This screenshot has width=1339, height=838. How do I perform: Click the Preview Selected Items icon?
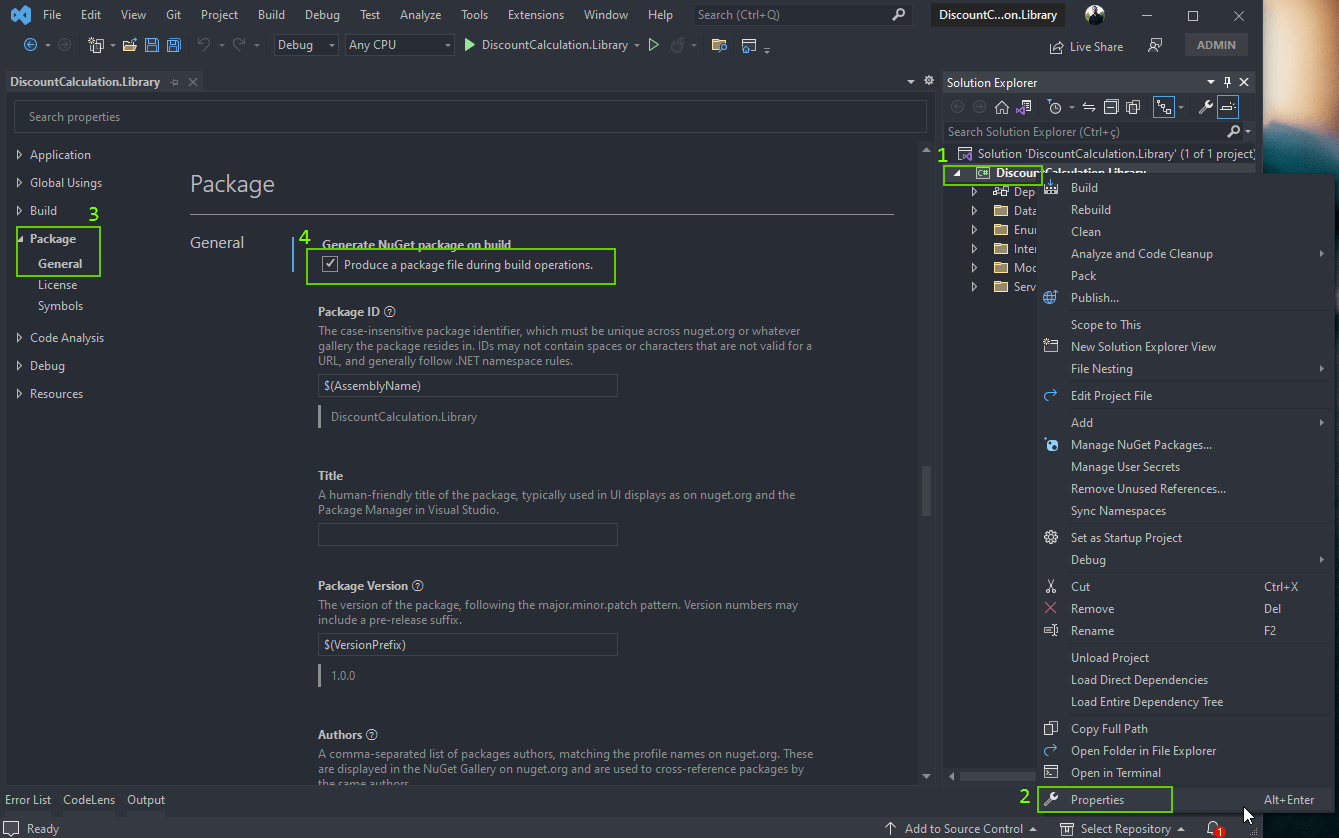[1228, 107]
